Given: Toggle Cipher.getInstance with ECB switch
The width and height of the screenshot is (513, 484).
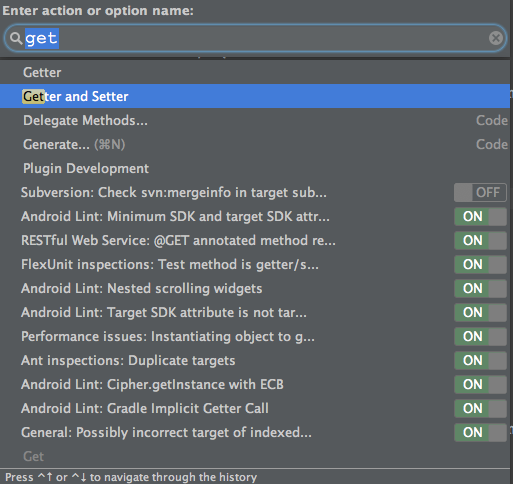Looking at the screenshot, I should click(x=480, y=384).
